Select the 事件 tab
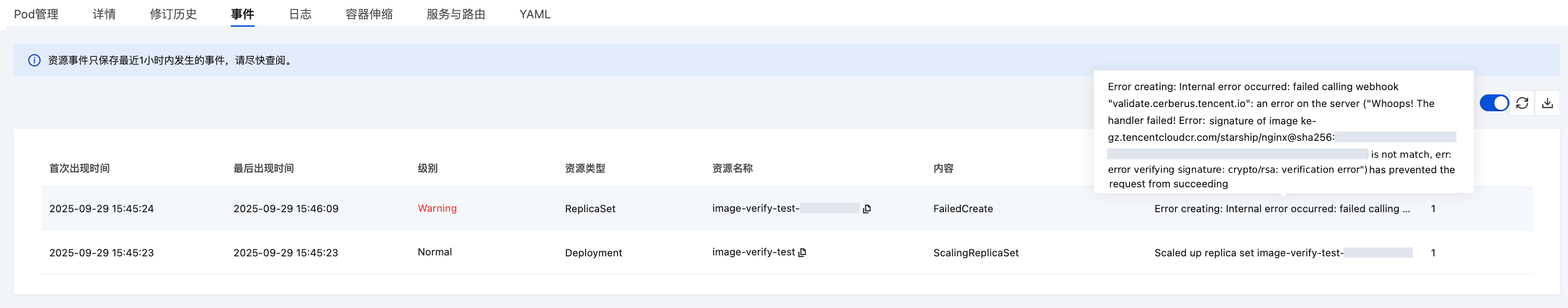Image resolution: width=1568 pixels, height=308 pixels. coord(242,14)
